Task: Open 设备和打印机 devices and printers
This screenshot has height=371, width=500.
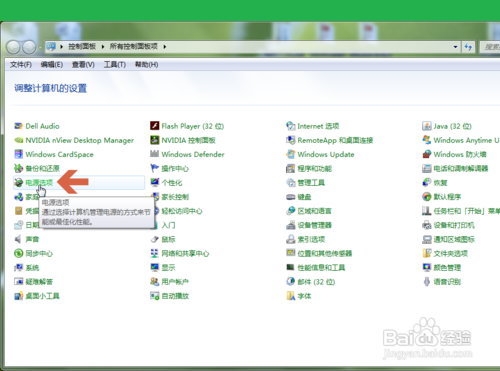Action: (454, 225)
